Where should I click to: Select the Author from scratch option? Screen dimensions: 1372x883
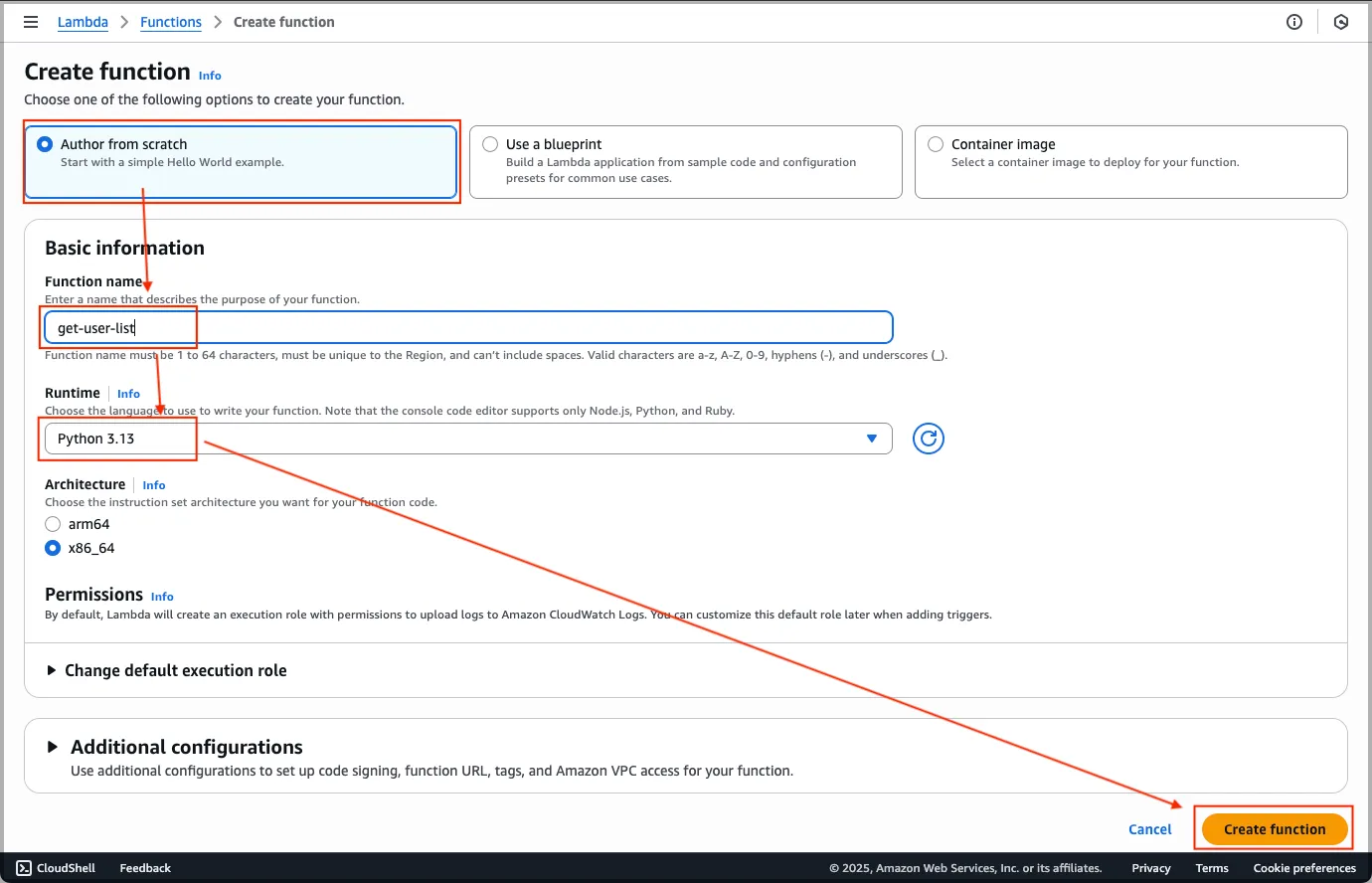pyautogui.click(x=45, y=144)
